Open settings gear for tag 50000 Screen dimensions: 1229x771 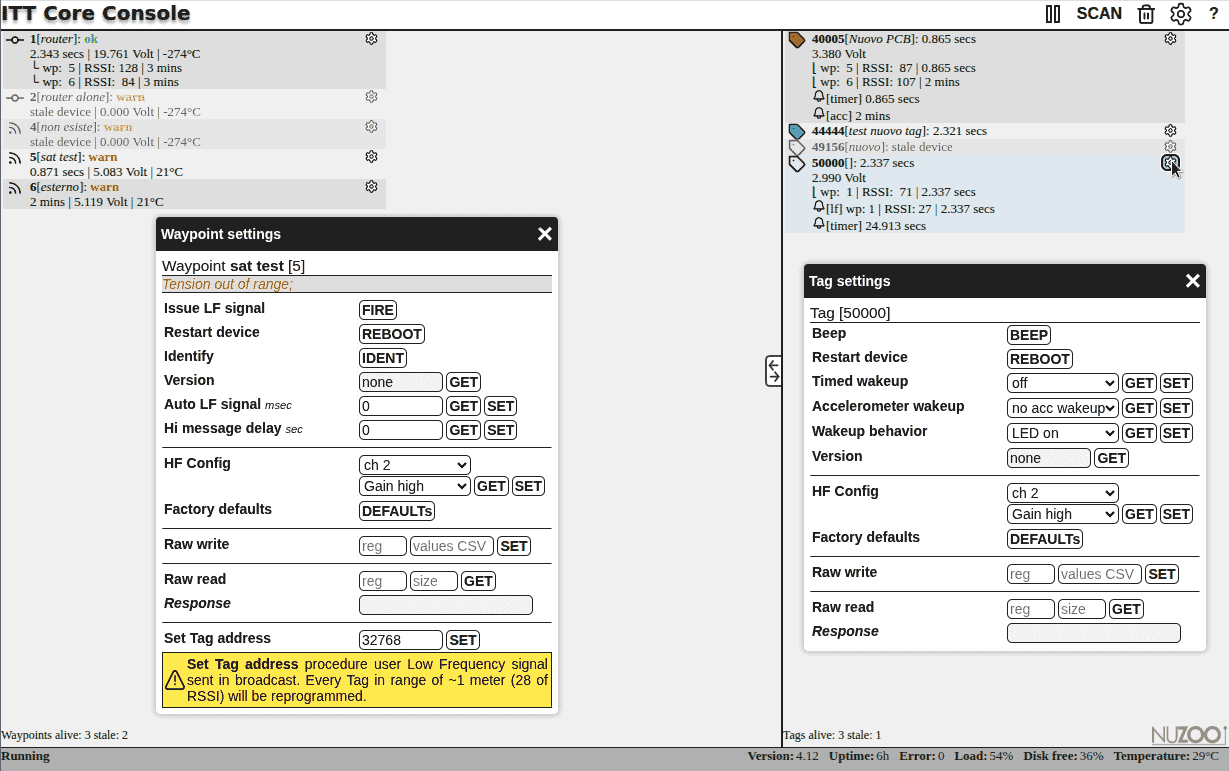(x=1170, y=163)
